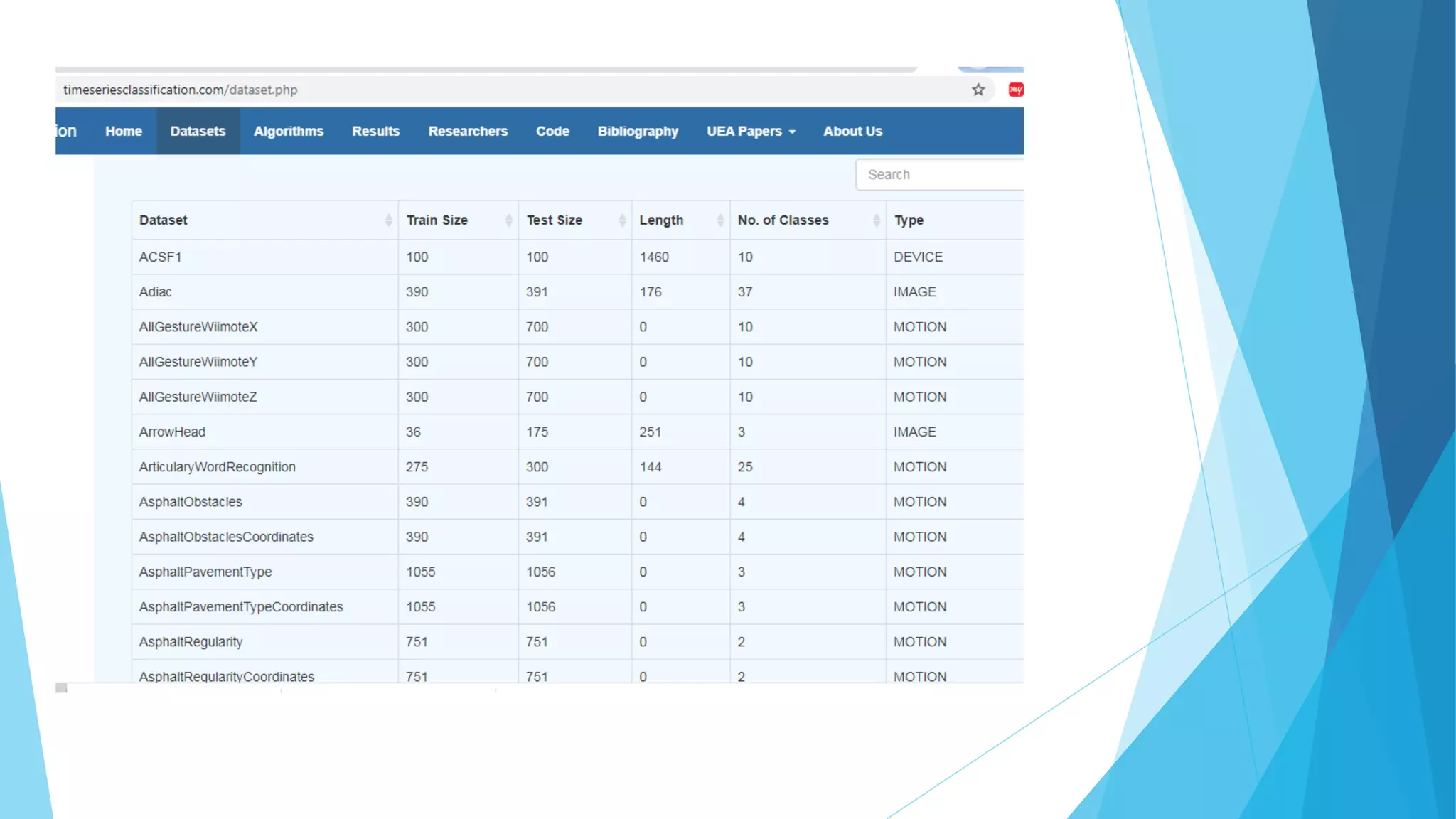Sort table by Length column arrows
The image size is (1456, 819).
tap(720, 220)
